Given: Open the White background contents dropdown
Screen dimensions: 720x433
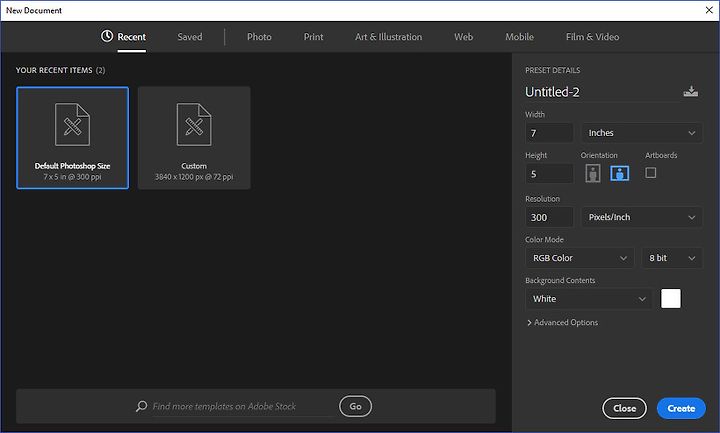Looking at the screenshot, I should 589,299.
